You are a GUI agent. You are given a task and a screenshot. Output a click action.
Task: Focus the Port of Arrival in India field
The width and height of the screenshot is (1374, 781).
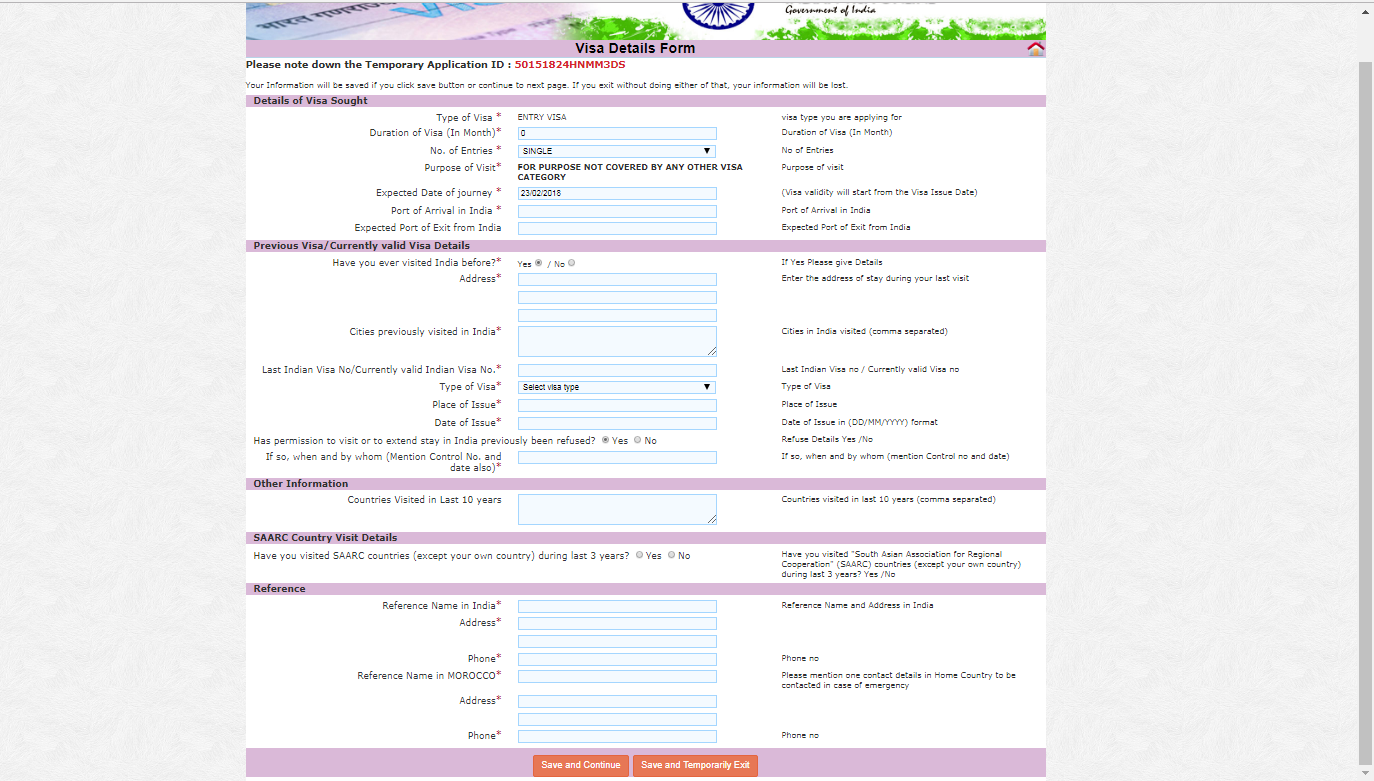pos(616,211)
